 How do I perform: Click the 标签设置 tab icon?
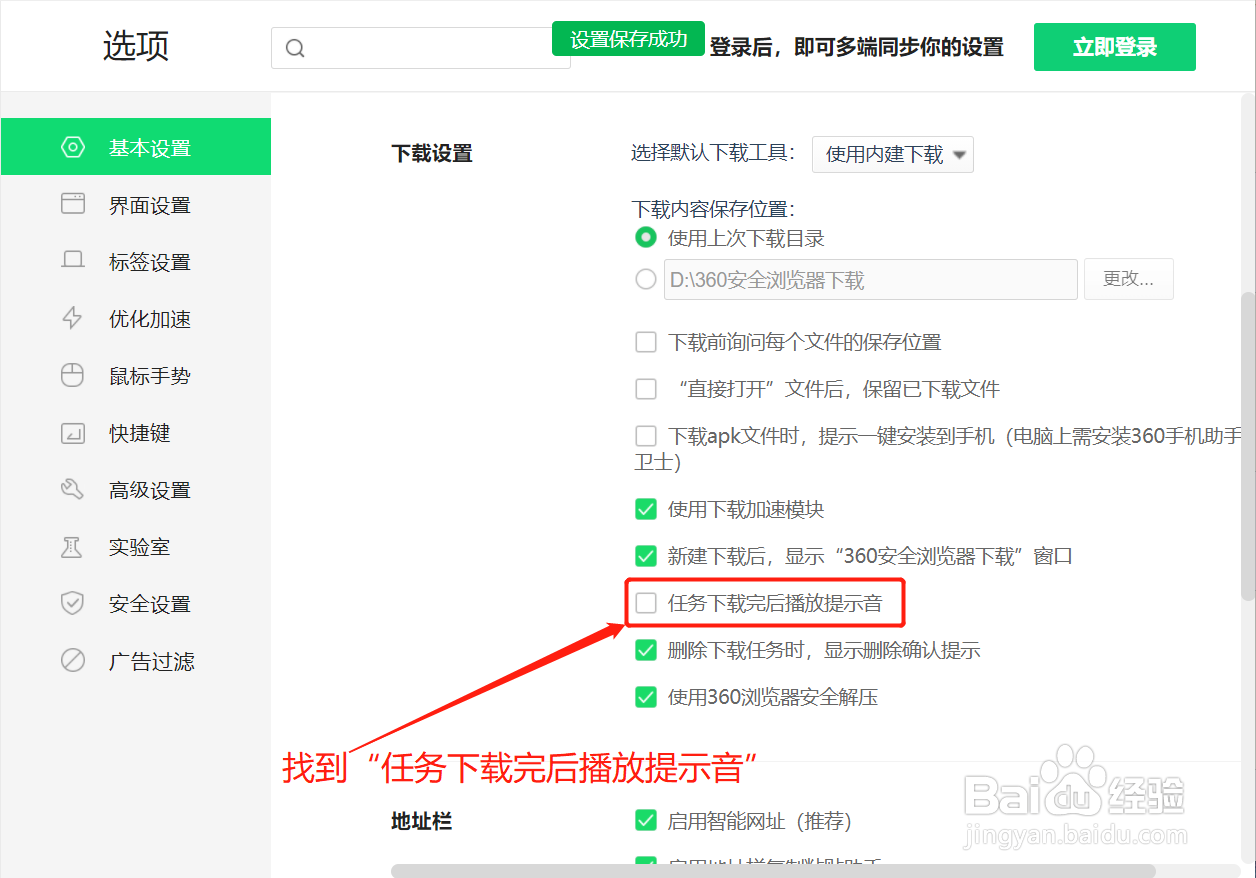73,262
